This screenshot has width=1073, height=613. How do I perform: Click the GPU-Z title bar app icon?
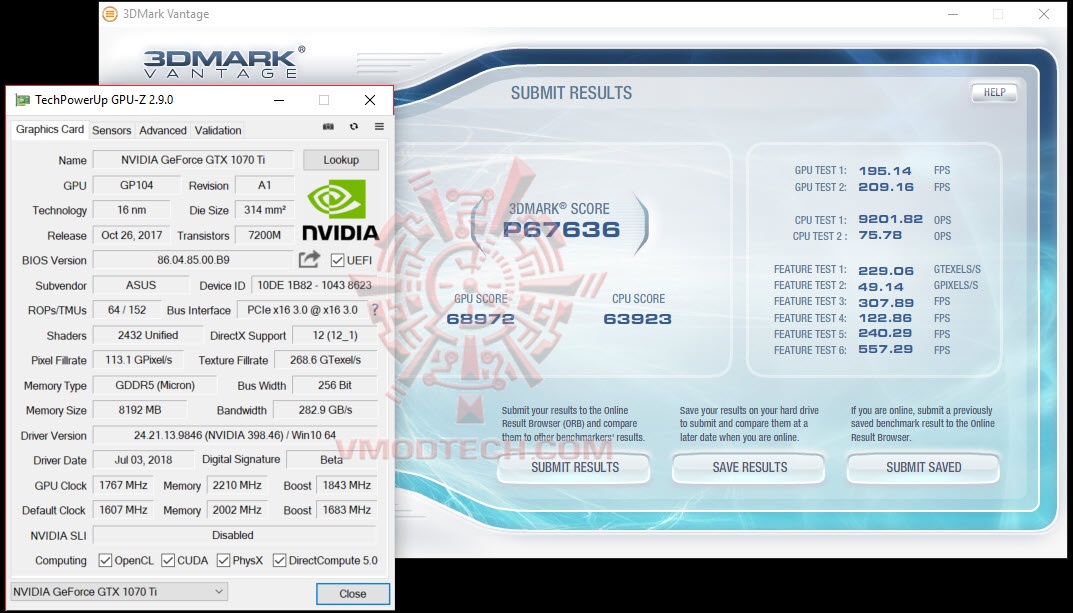click(x=23, y=100)
